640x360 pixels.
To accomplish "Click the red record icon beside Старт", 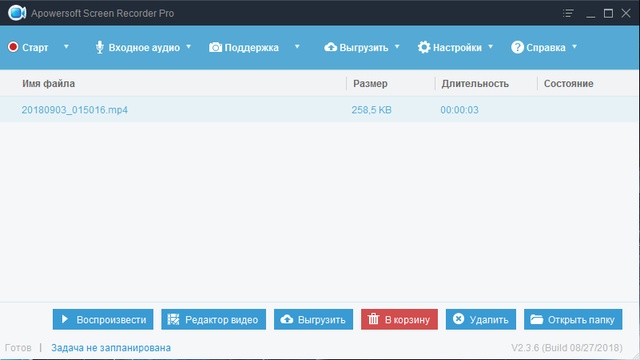I will click(13, 47).
